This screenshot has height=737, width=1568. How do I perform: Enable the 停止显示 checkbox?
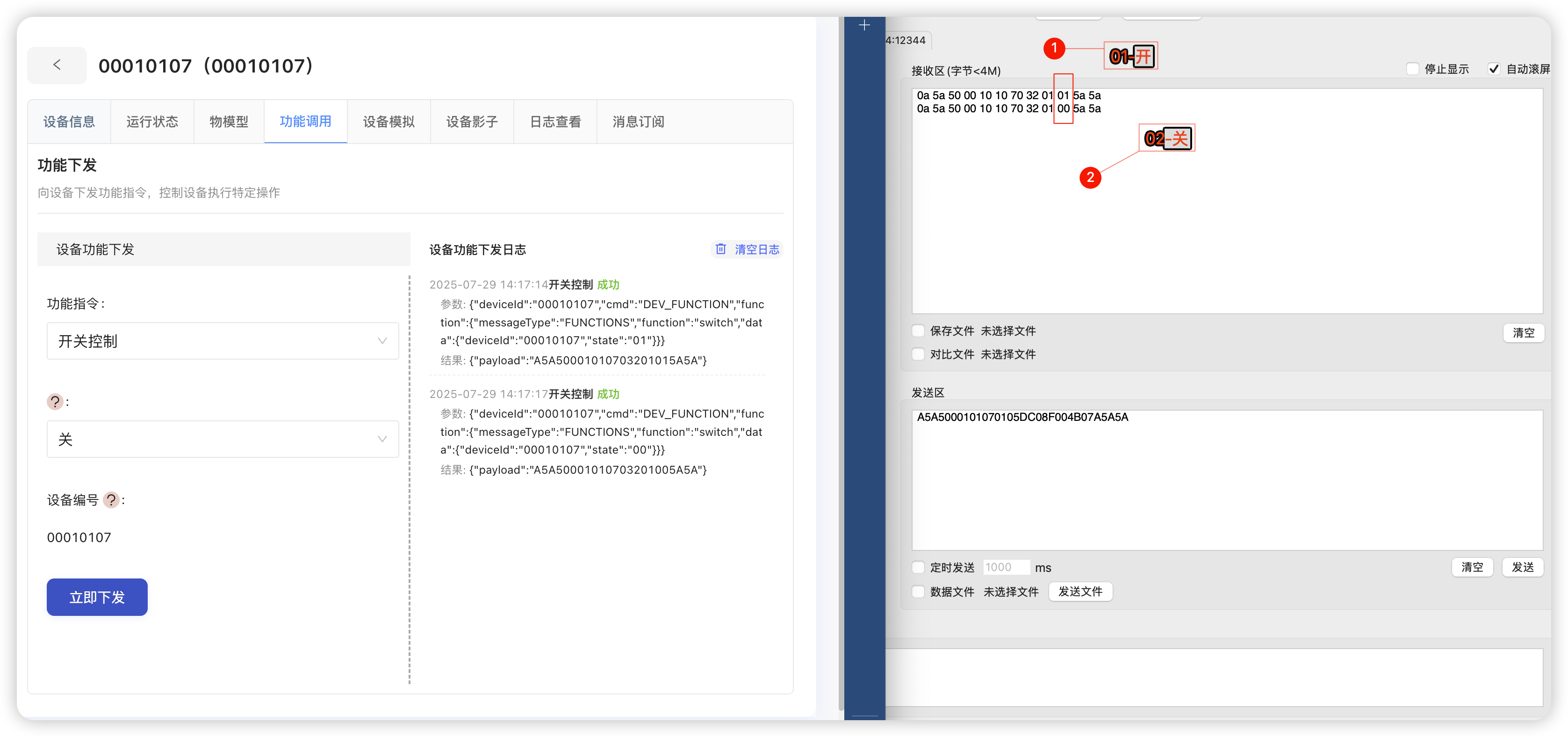1413,69
